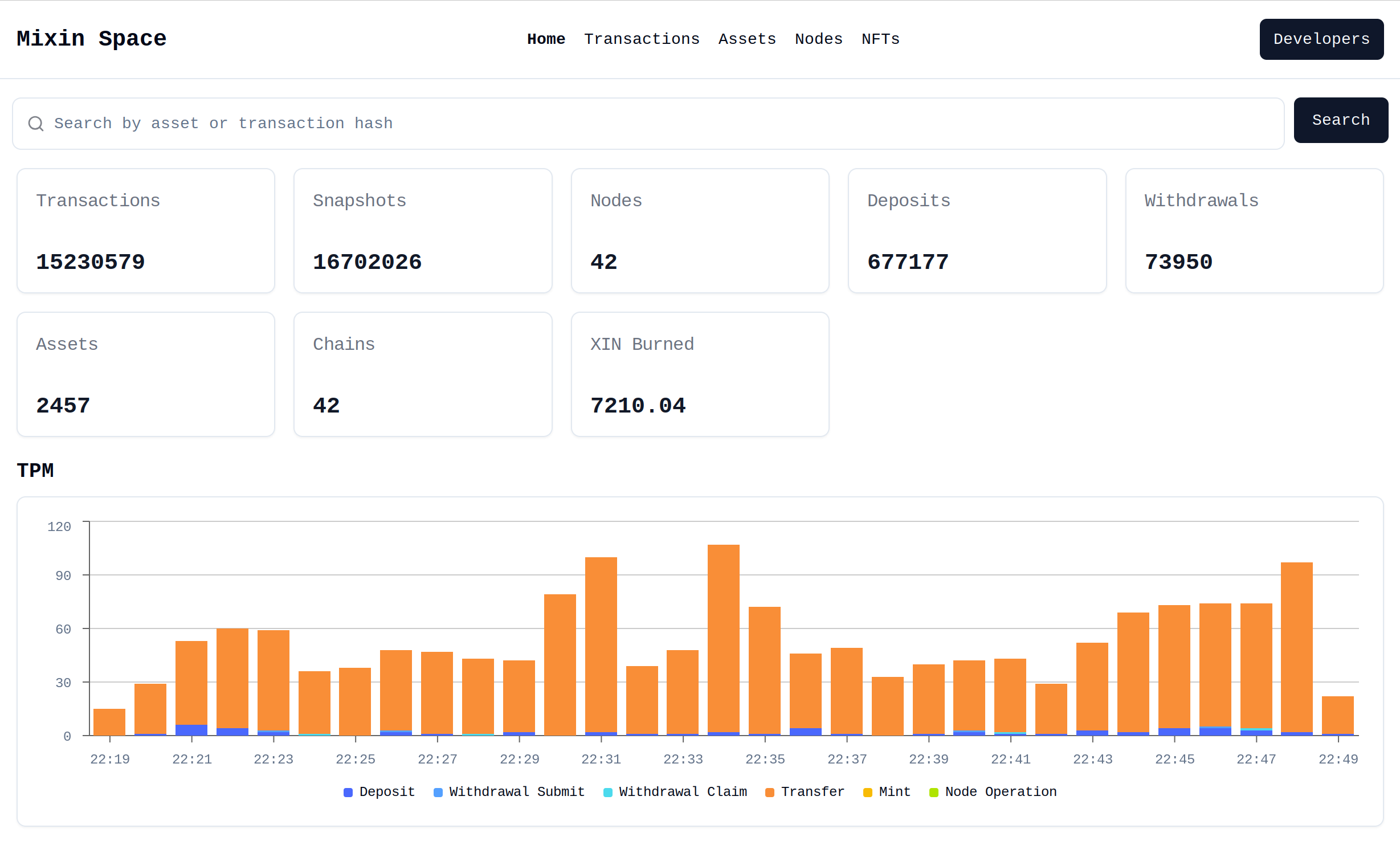Click the Withdrawals card label

pos(1202,201)
